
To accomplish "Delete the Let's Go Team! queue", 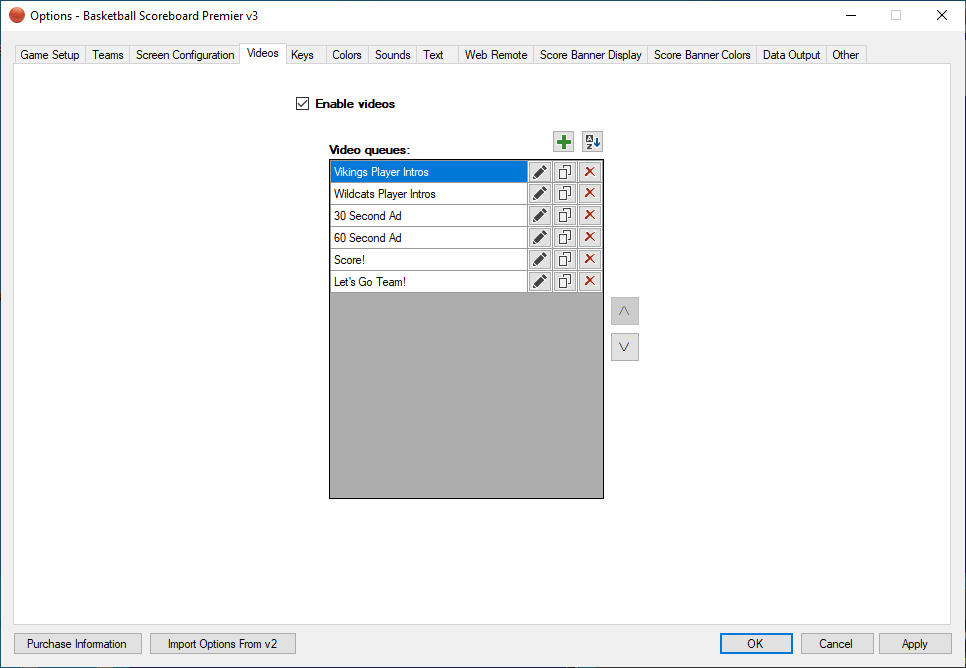I will [590, 282].
